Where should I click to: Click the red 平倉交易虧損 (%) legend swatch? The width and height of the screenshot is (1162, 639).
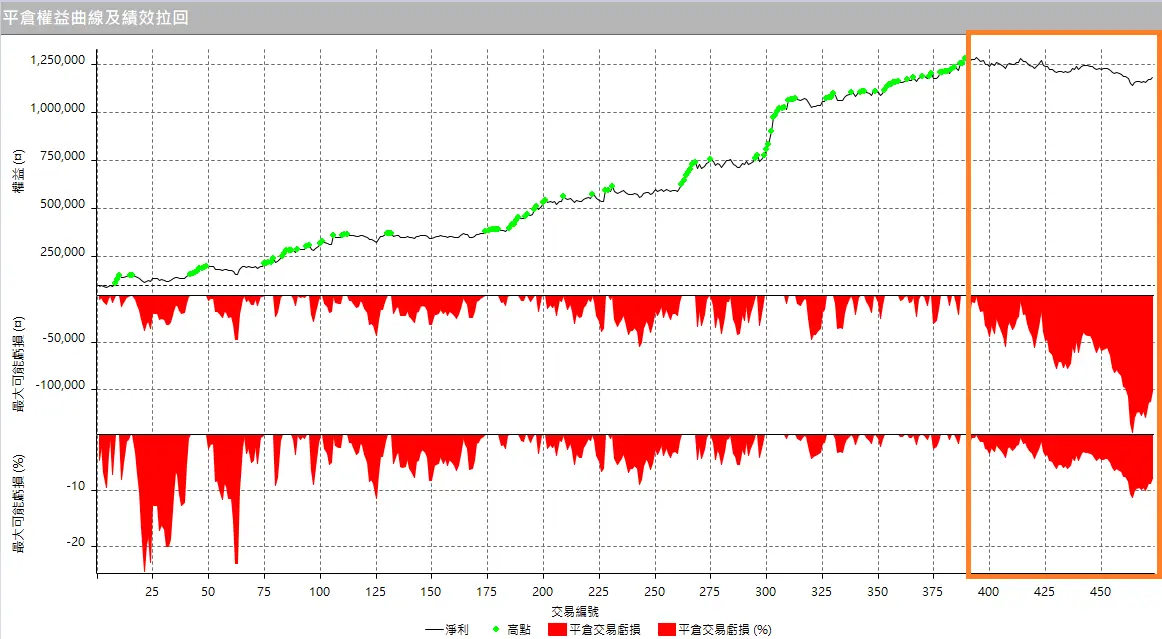[666, 630]
